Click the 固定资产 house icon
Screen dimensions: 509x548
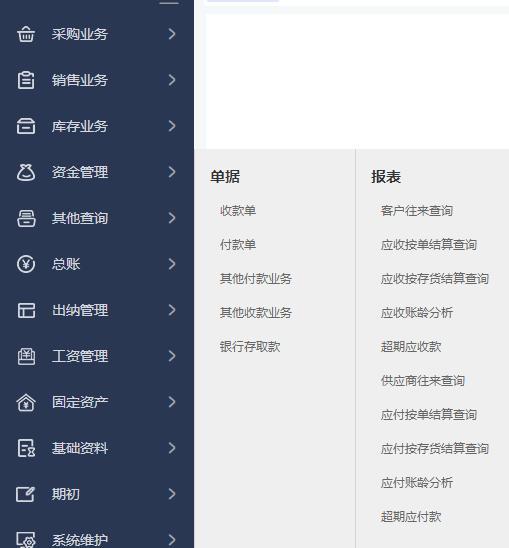(x=26, y=402)
